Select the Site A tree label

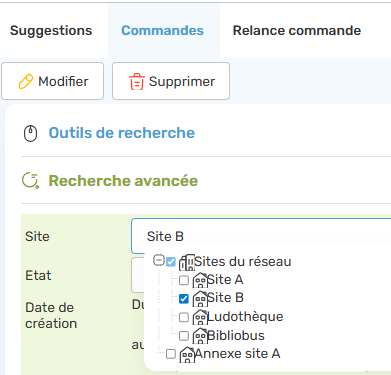pyautogui.click(x=225, y=280)
